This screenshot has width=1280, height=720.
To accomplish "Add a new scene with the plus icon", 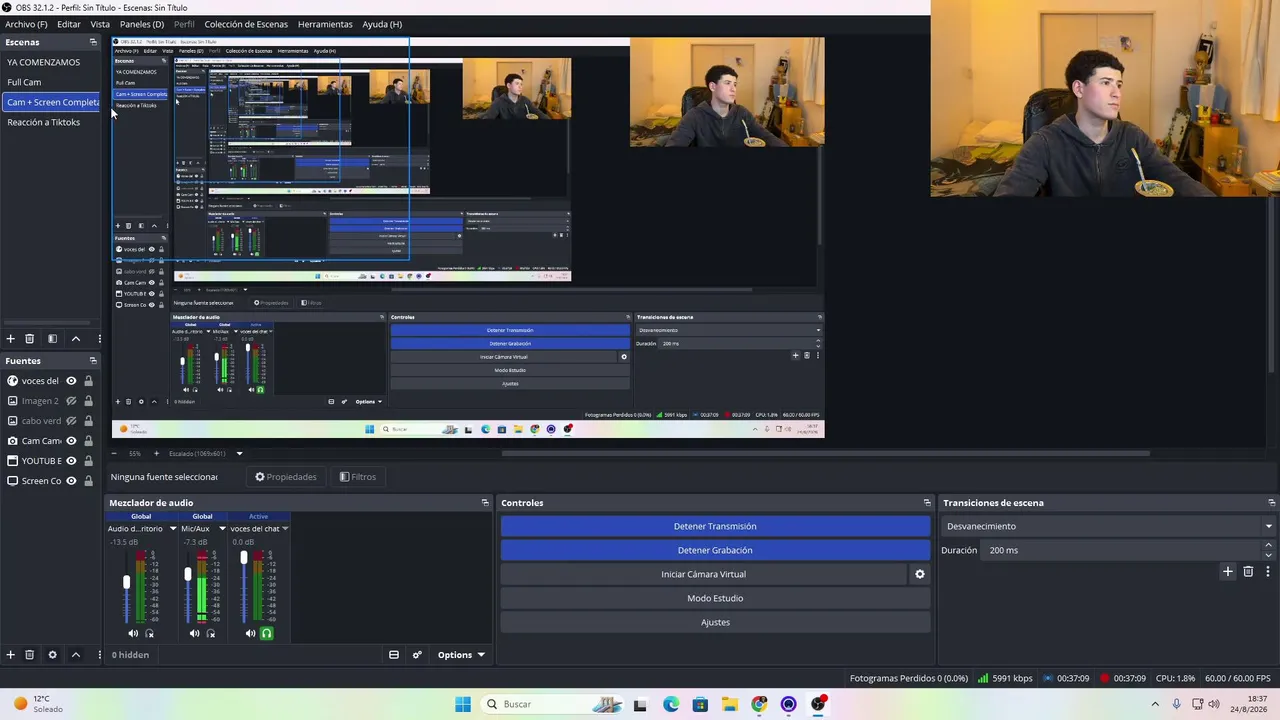I will (10, 339).
